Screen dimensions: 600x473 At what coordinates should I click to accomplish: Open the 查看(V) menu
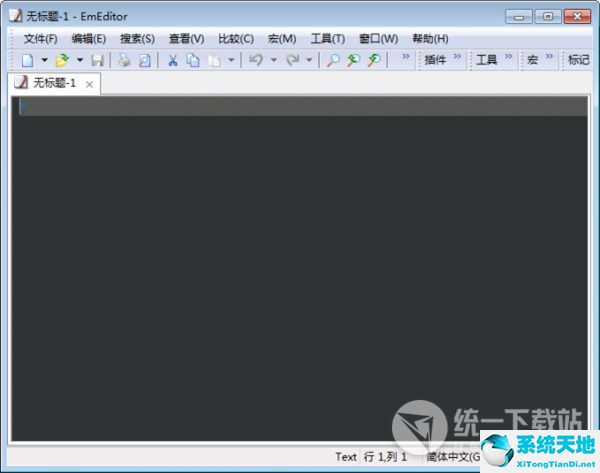(186, 39)
